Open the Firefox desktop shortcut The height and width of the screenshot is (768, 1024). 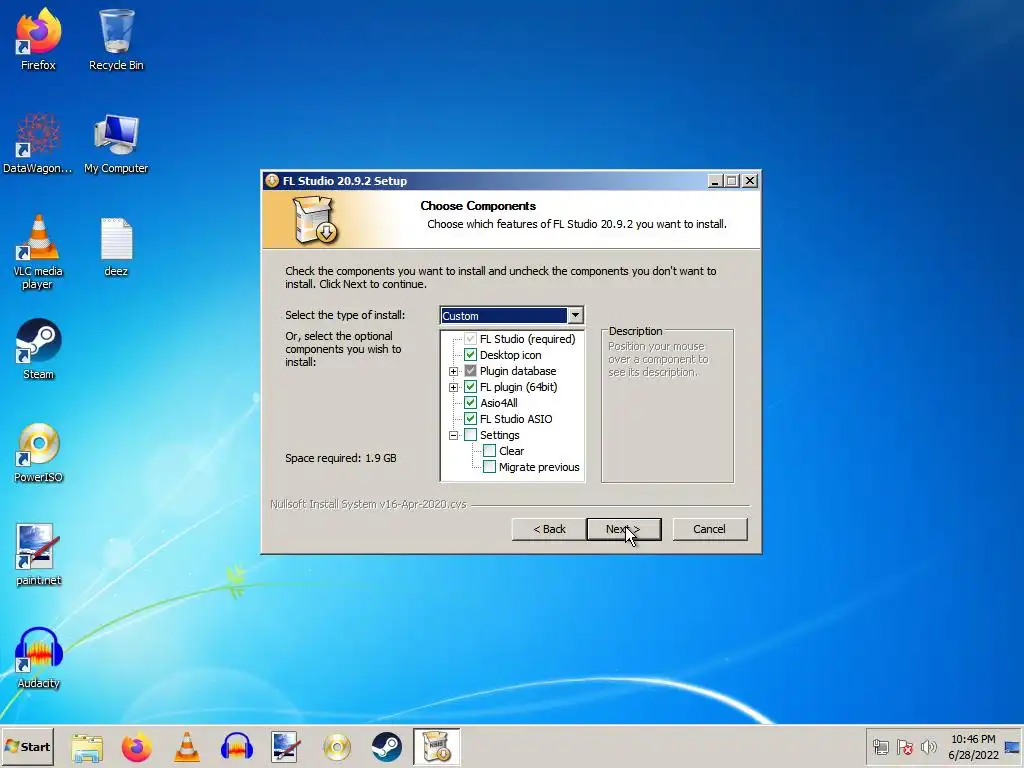[38, 39]
